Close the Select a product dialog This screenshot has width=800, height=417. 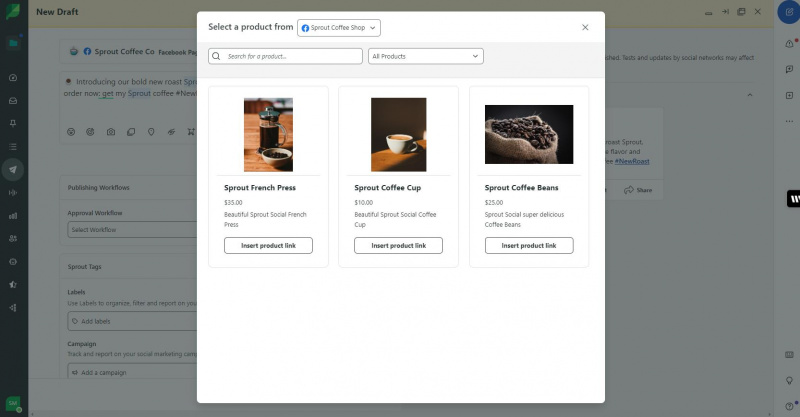tap(585, 28)
